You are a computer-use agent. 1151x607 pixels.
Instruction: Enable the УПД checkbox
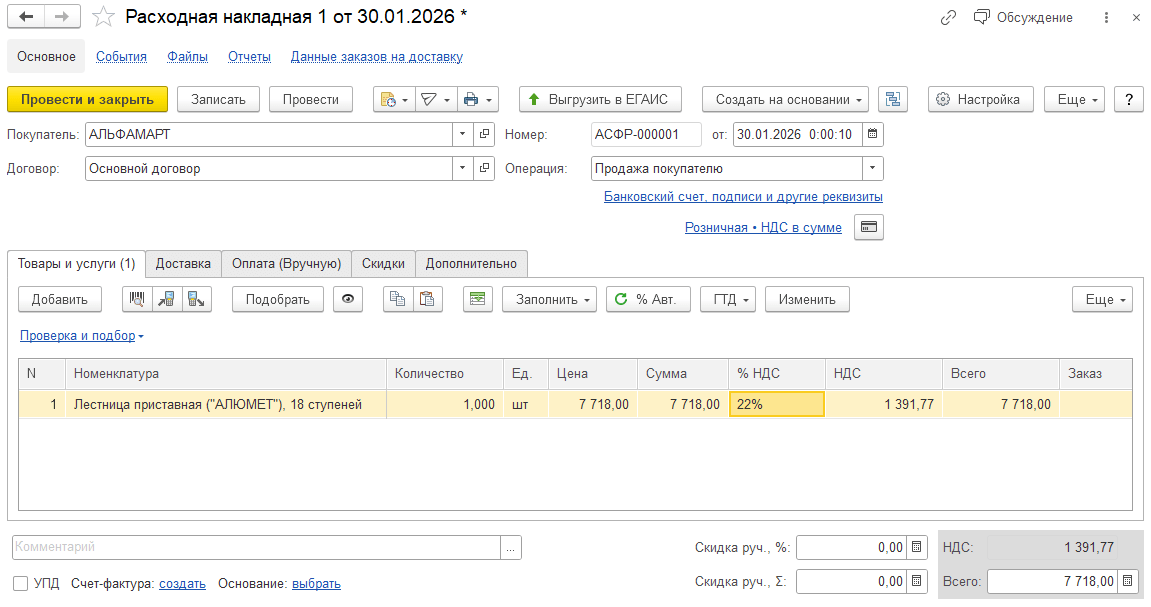[x=20, y=584]
